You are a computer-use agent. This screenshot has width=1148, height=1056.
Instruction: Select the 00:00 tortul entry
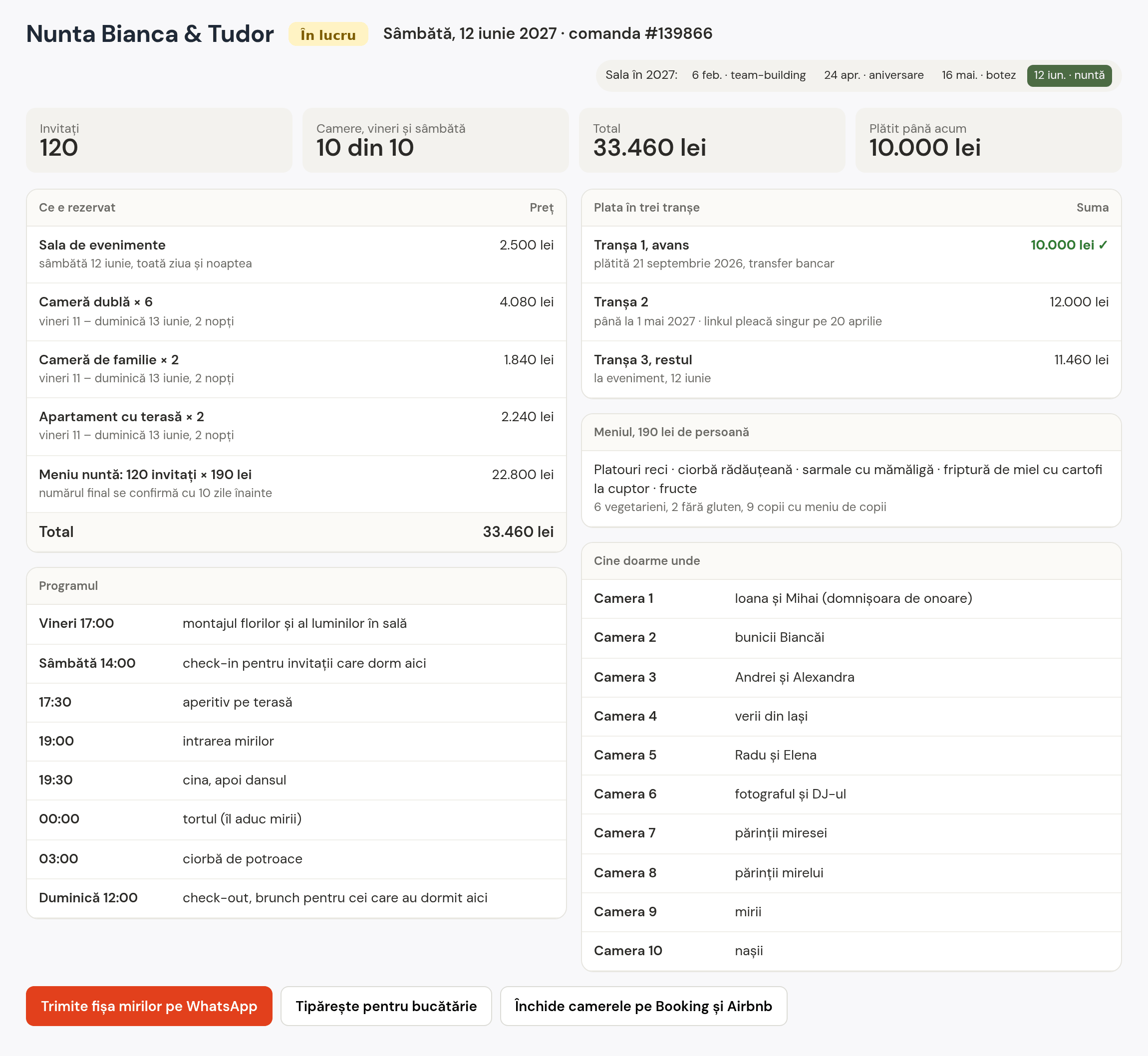pos(296,819)
